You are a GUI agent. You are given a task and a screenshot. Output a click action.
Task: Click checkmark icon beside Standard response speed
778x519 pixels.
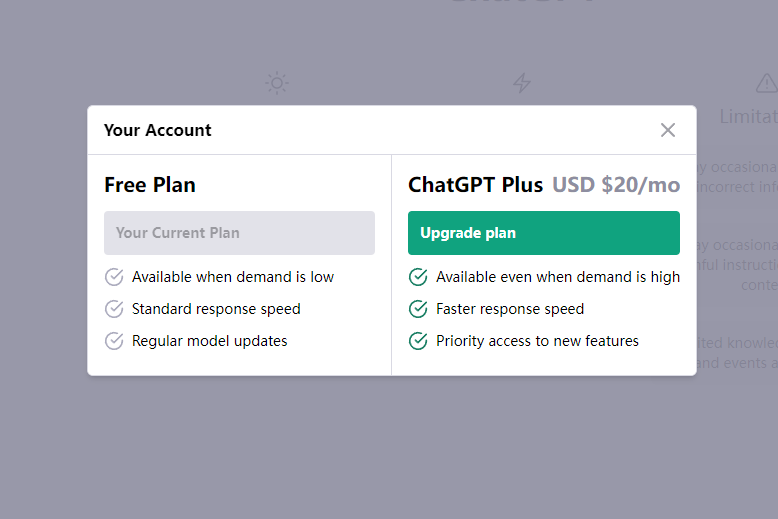(x=114, y=309)
